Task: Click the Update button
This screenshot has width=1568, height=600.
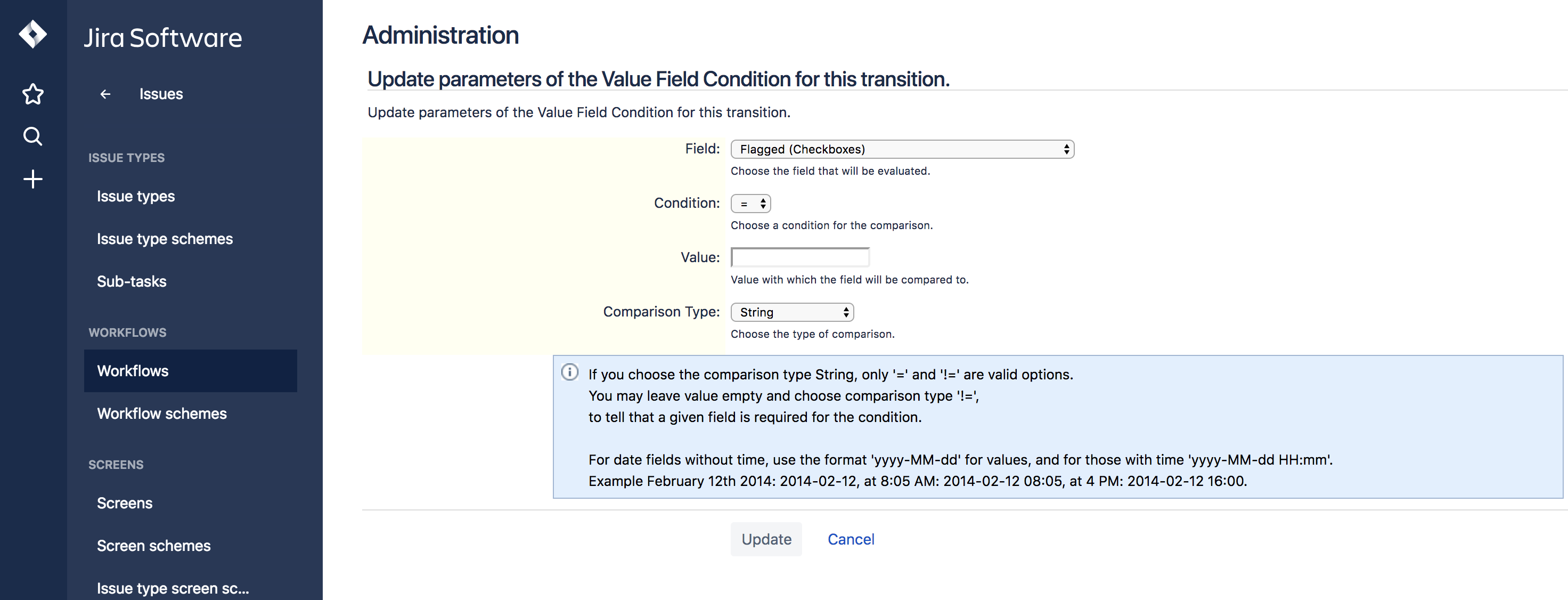Action: point(766,539)
